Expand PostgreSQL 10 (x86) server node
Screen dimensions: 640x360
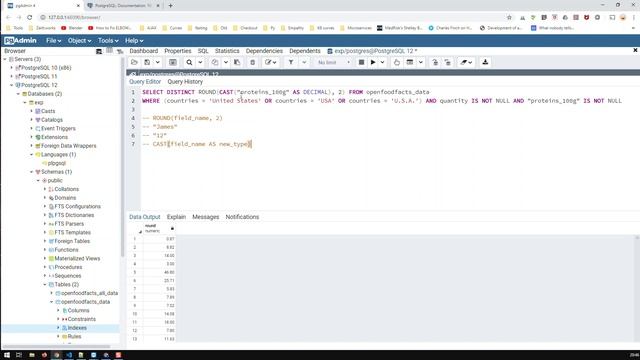pos(11,68)
